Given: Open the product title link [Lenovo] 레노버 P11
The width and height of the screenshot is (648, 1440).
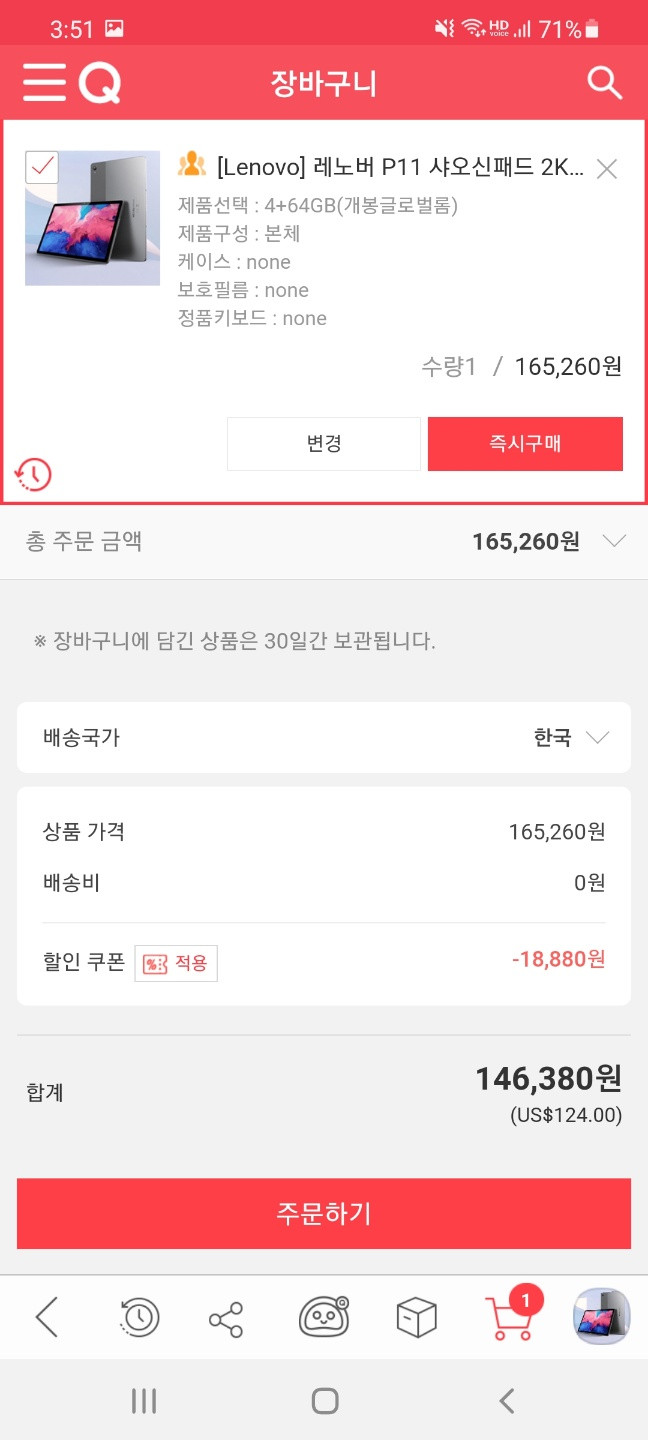Looking at the screenshot, I should [400, 167].
